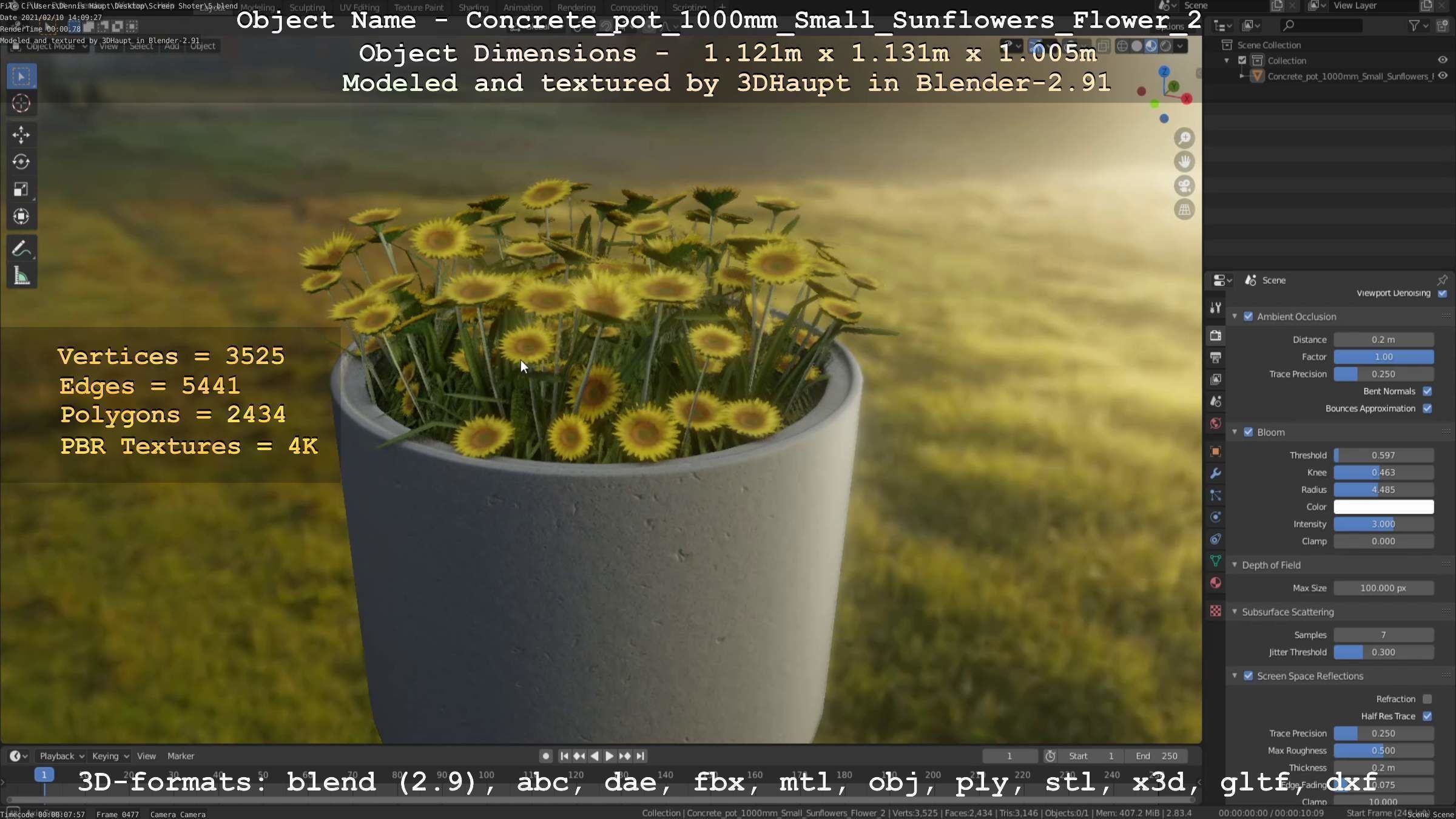This screenshot has height=819, width=1456.
Task: Choose the Move tool
Action: click(21, 135)
